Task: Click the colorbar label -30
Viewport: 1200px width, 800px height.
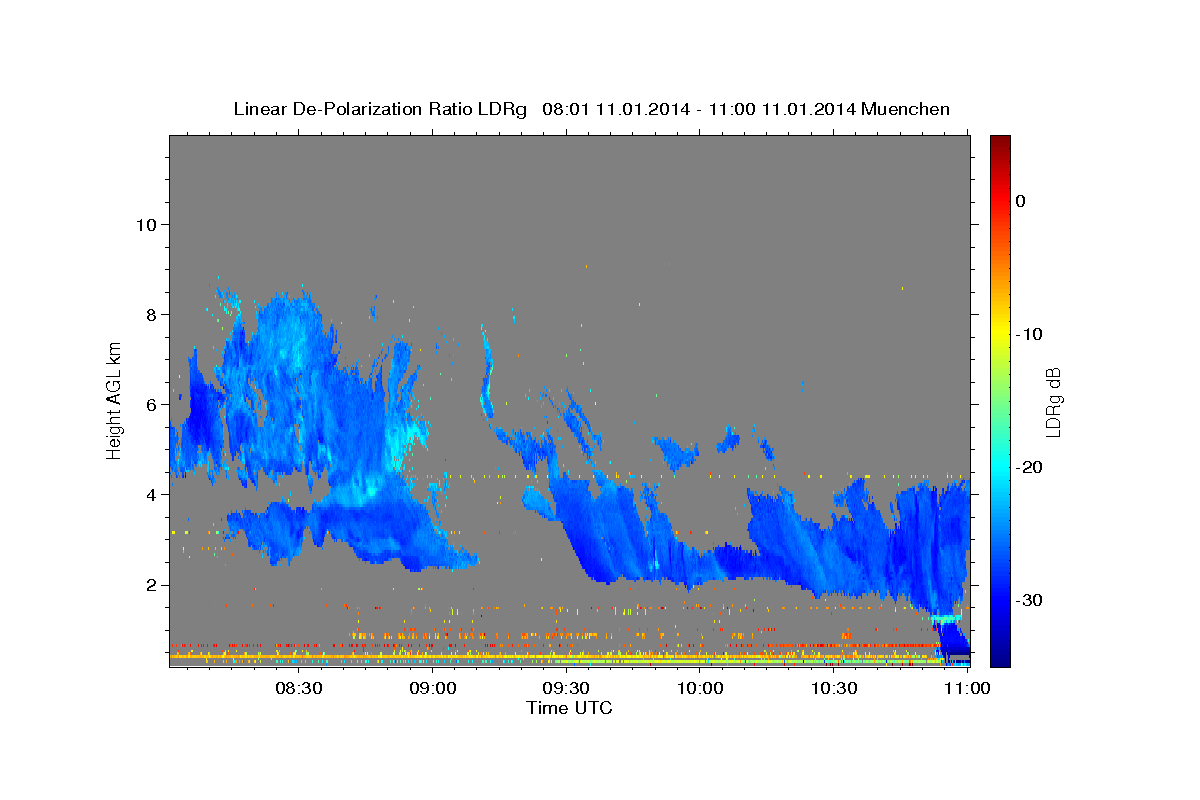Action: point(1029,600)
